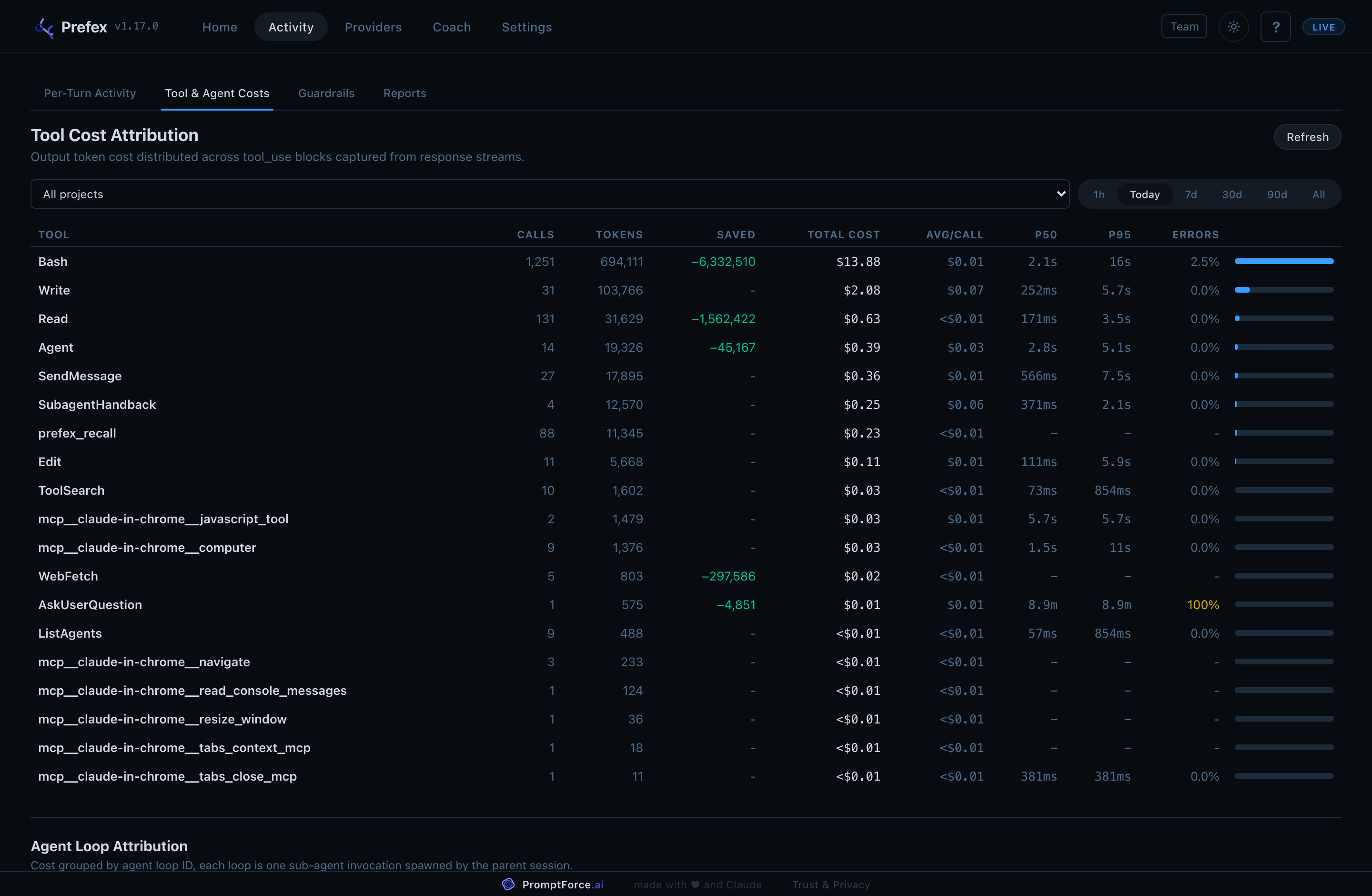Click the Write cost share bar
This screenshot has height=896, width=1372.
[1283, 290]
